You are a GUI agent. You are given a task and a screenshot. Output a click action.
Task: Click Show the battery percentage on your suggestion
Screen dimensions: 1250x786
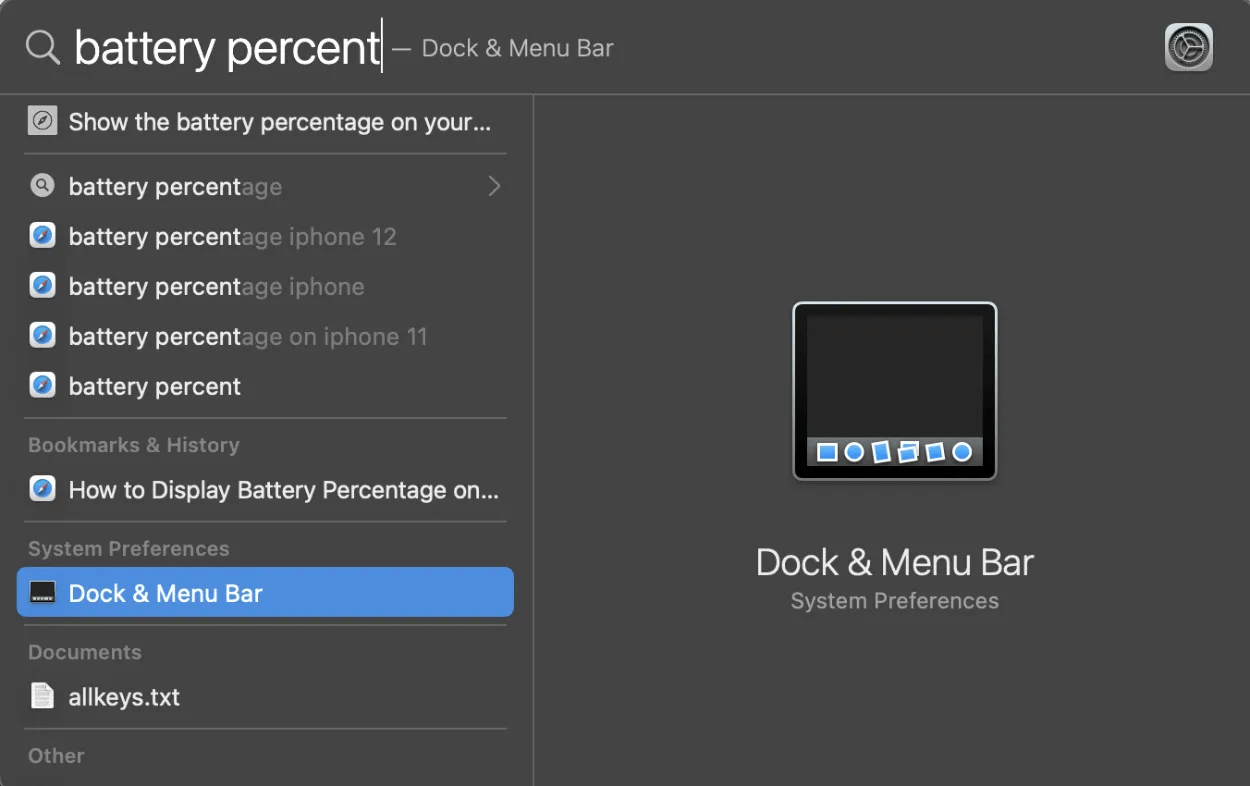[x=278, y=121]
